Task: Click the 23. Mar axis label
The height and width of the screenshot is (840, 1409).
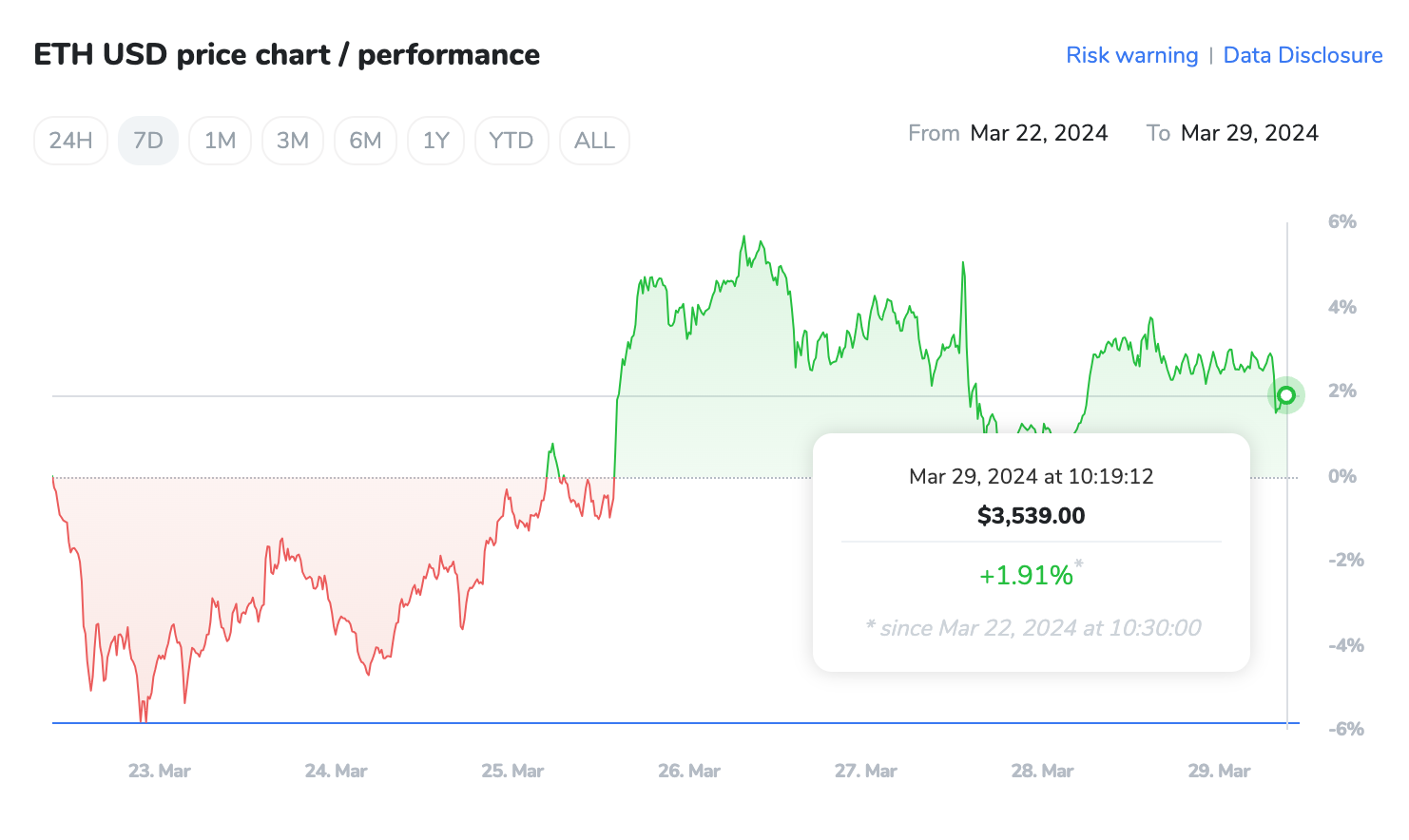Action: (x=159, y=771)
